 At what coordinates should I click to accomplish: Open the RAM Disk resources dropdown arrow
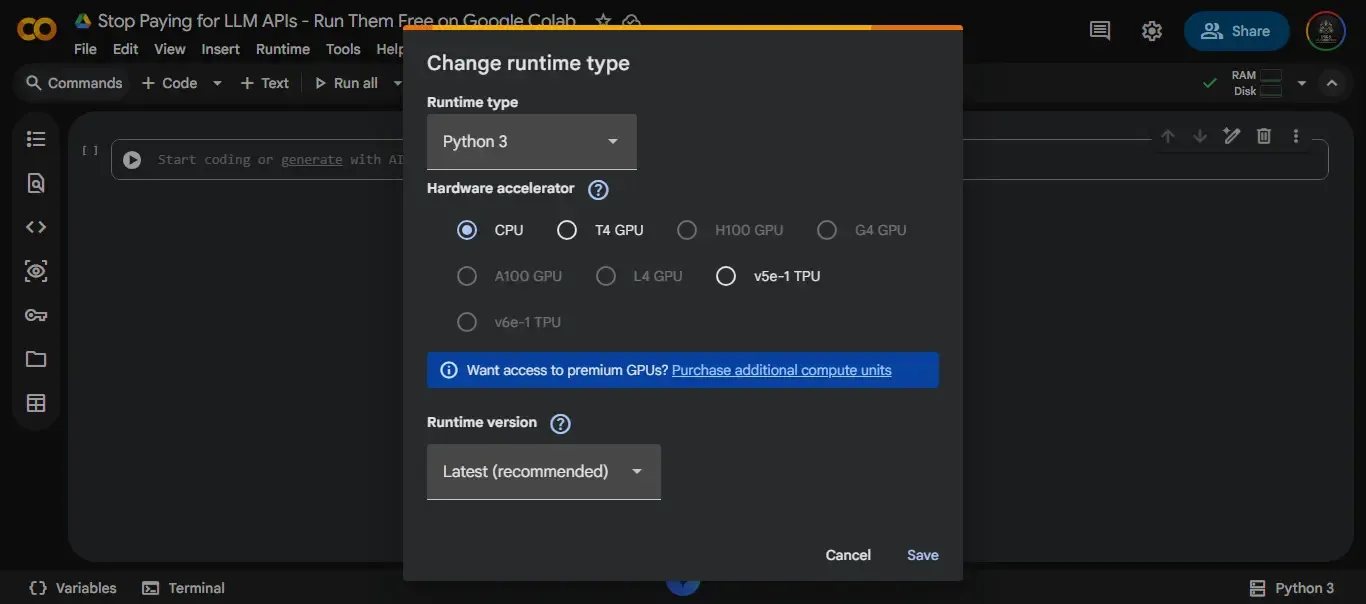pos(1301,83)
